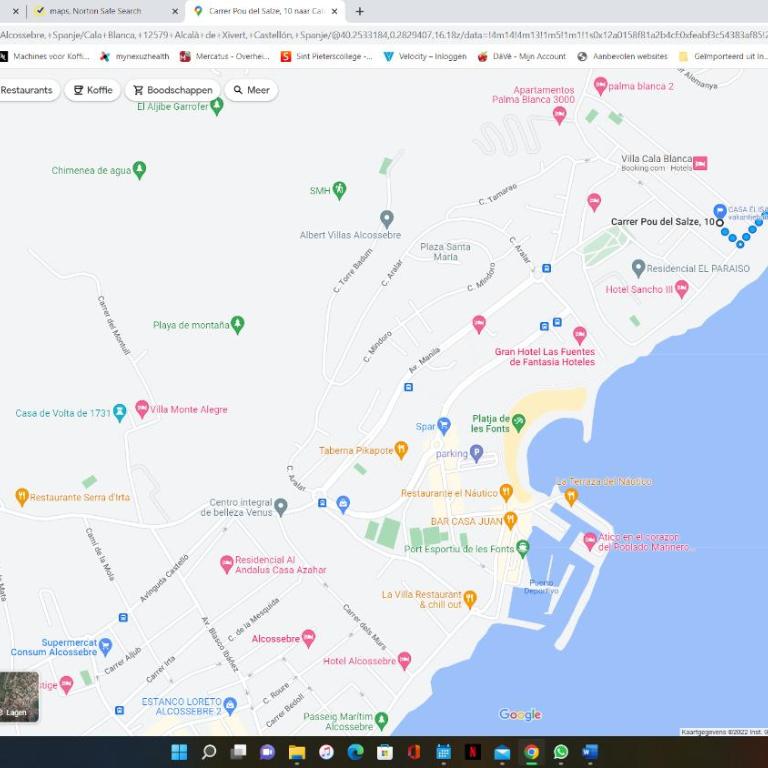The image size is (768, 768).
Task: Filter map by Boodschappen
Action: (173, 90)
